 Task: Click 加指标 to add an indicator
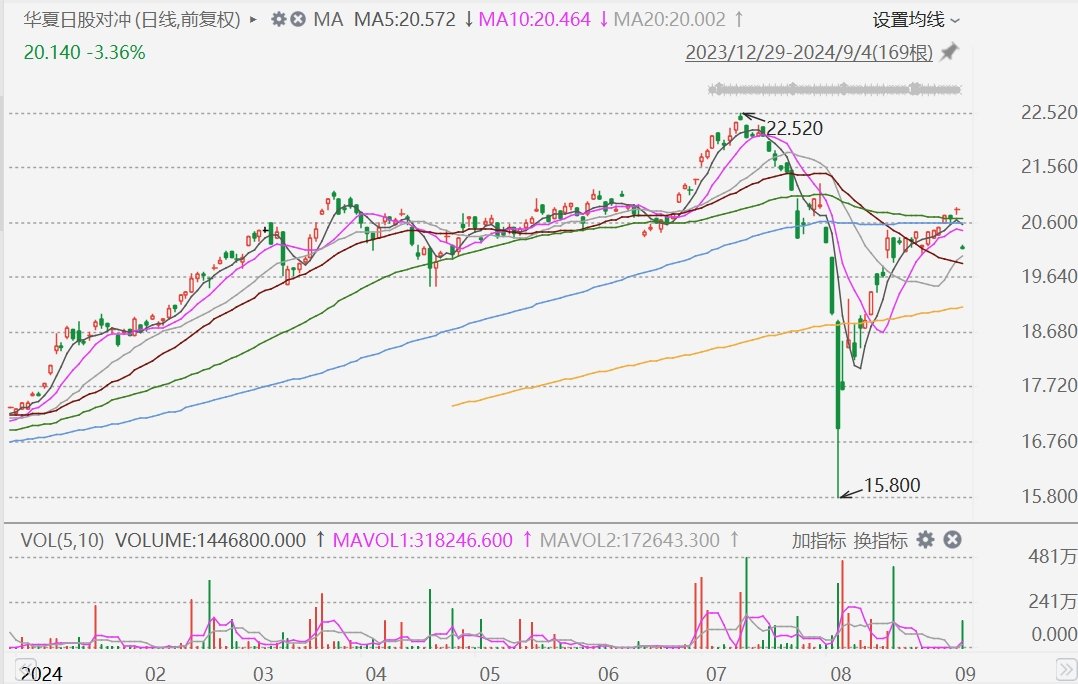[819, 540]
